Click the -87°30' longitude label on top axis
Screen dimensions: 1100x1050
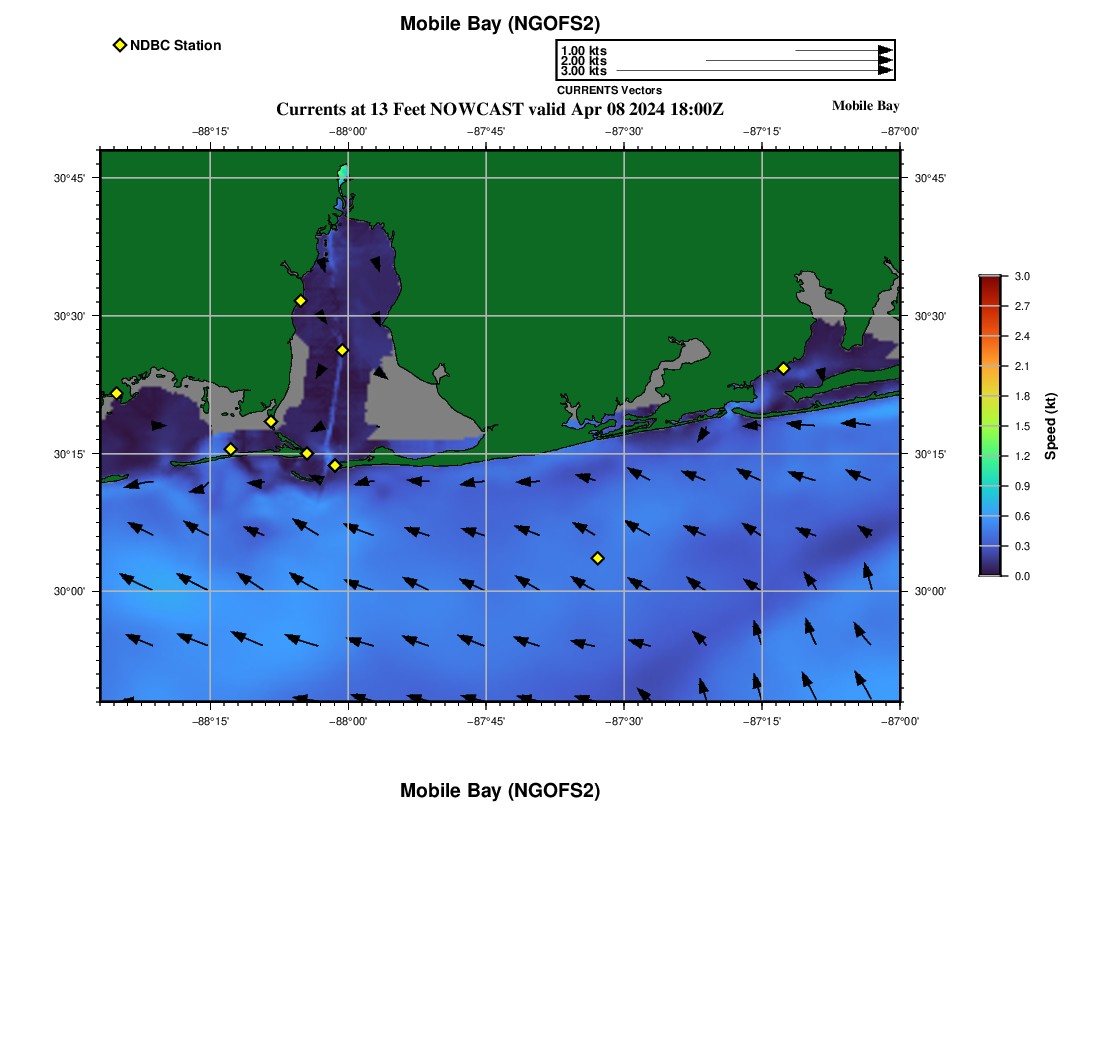(624, 131)
